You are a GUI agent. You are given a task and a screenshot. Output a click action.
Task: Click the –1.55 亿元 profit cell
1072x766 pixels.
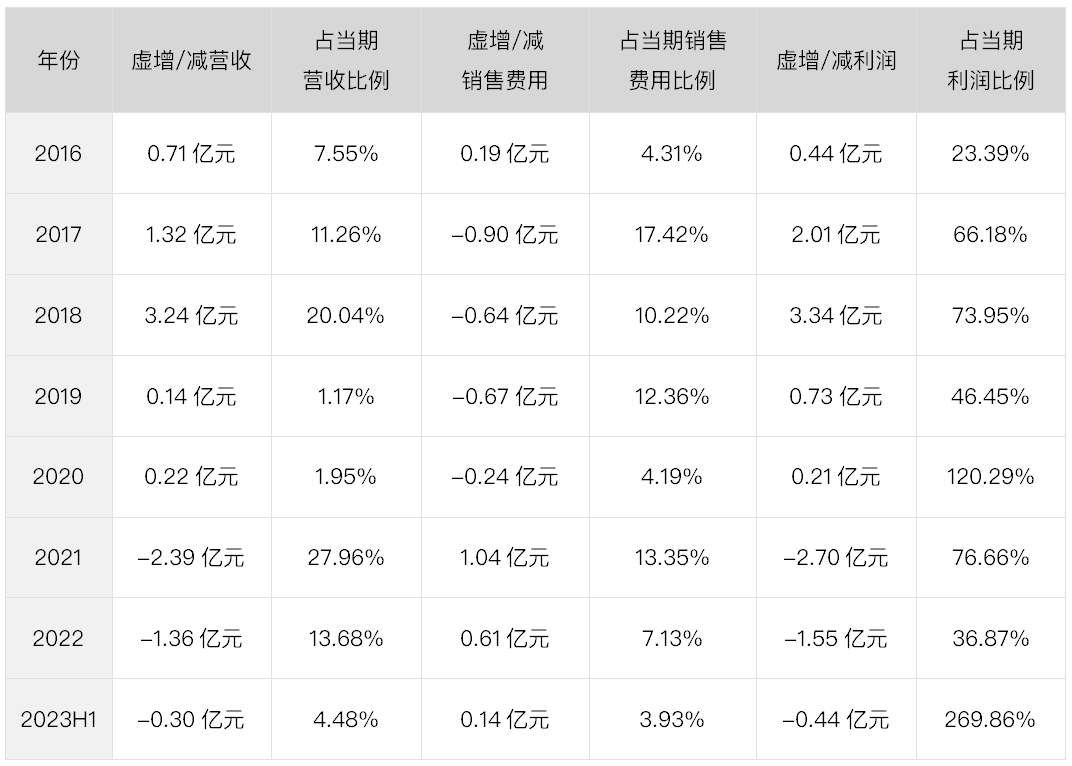click(x=836, y=639)
